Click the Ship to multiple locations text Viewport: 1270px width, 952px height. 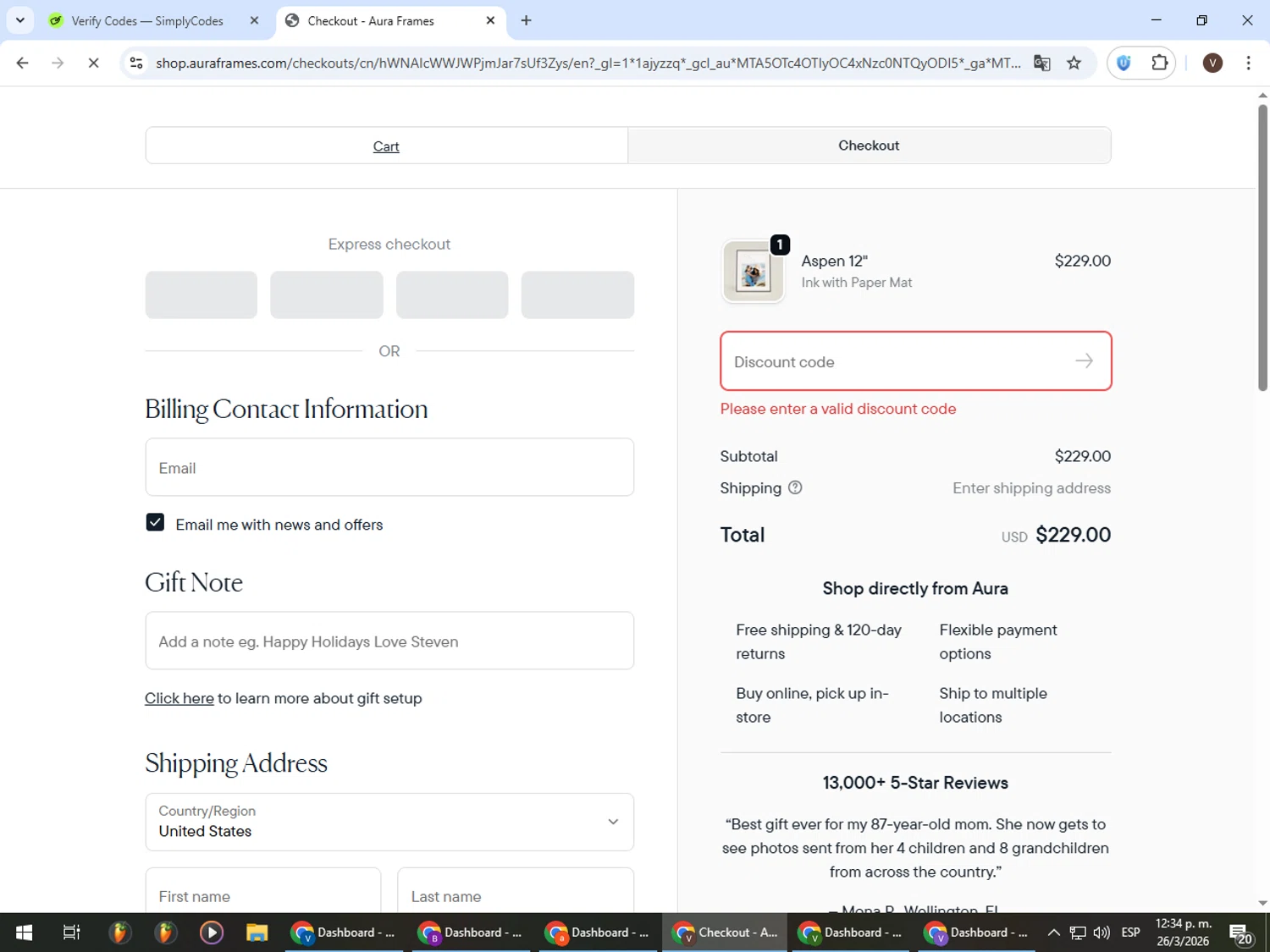(x=993, y=705)
